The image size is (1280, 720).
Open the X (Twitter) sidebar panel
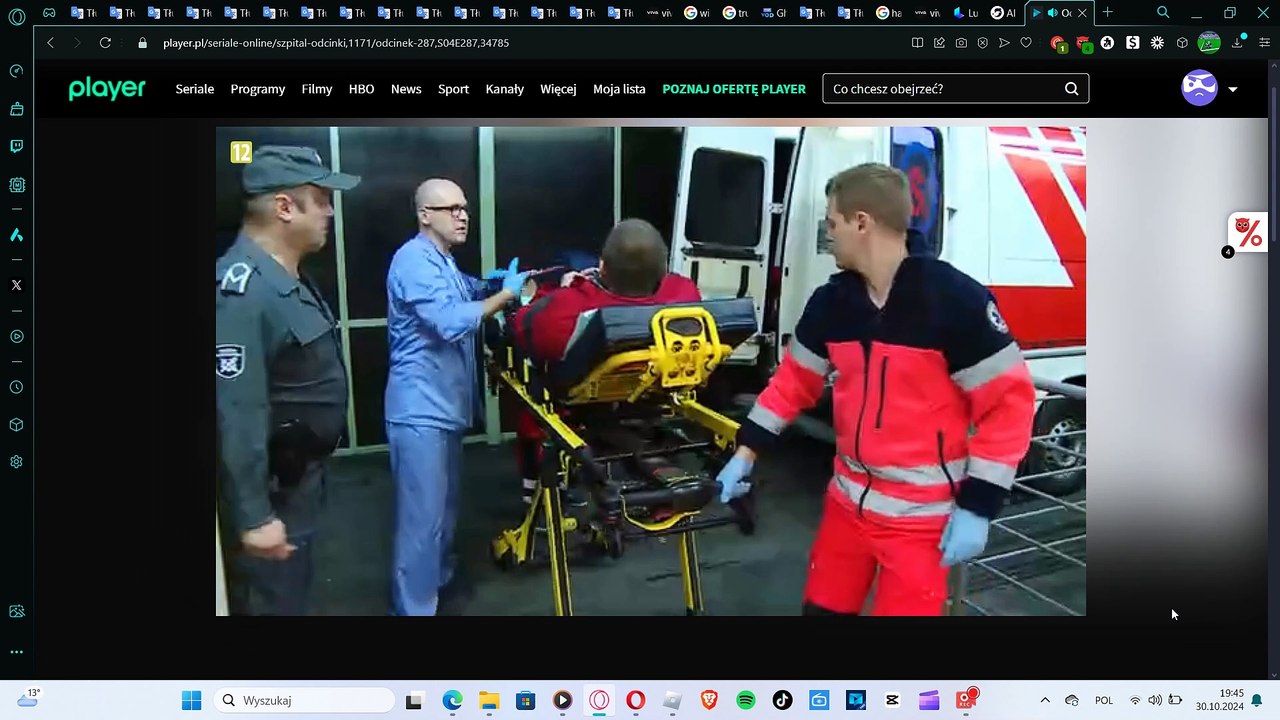pyautogui.click(x=16, y=285)
